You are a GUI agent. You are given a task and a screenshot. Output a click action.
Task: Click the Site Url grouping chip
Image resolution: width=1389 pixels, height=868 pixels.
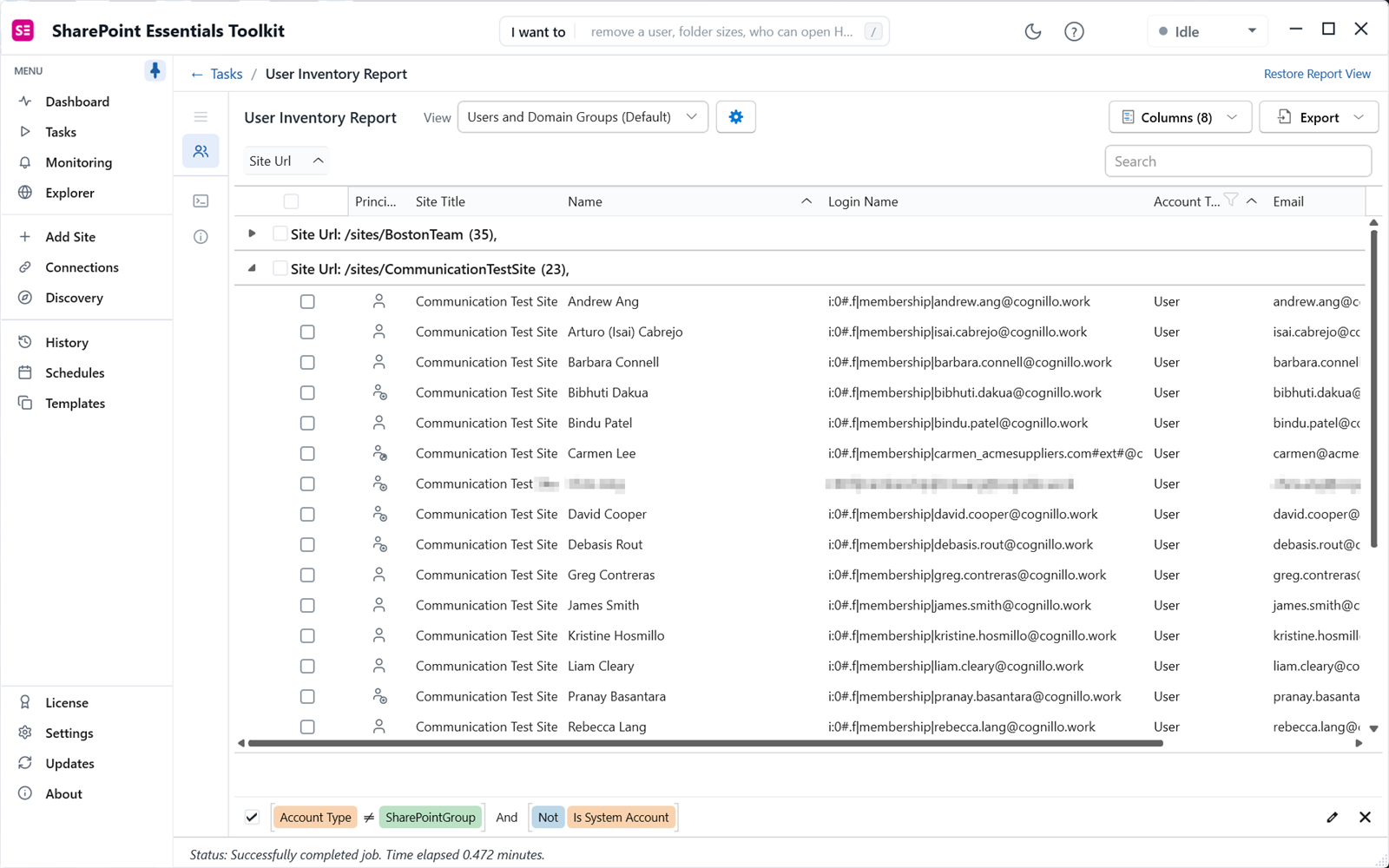(x=286, y=161)
